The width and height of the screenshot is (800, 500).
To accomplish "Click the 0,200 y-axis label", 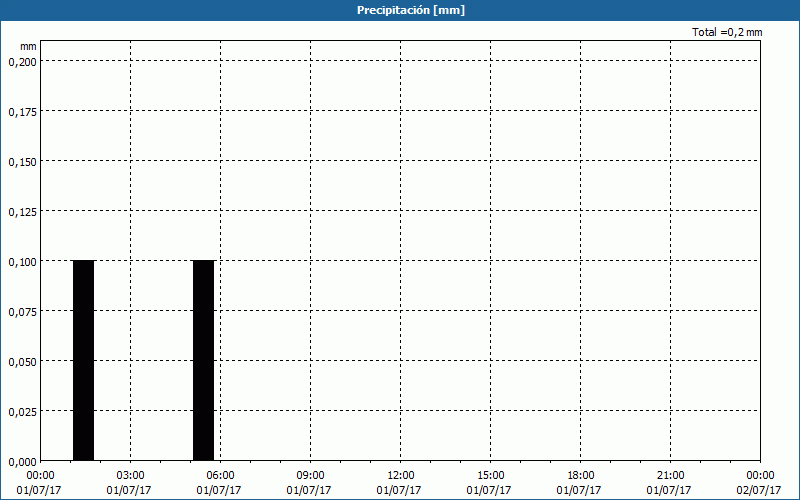I will pos(23,62).
